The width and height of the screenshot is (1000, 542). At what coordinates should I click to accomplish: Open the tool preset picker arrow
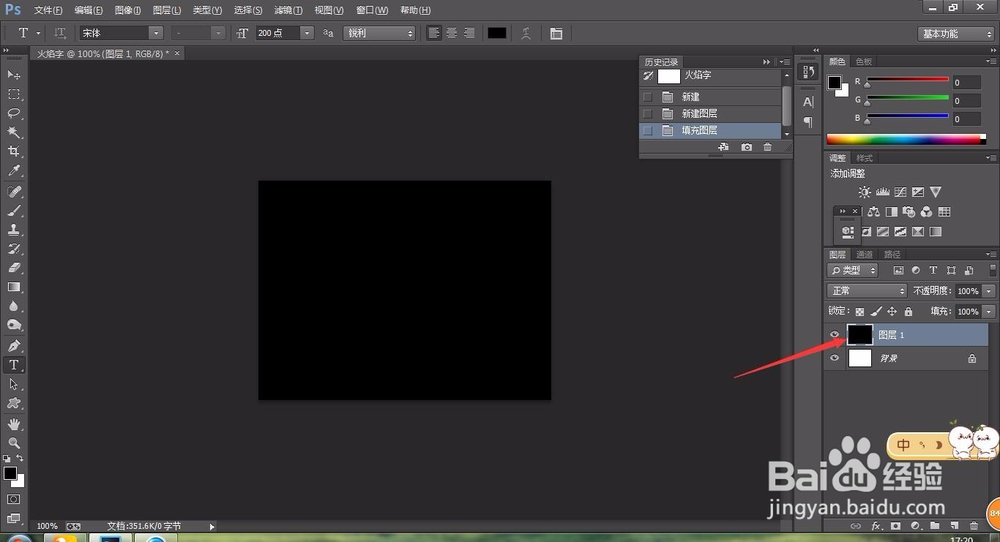tap(38, 33)
